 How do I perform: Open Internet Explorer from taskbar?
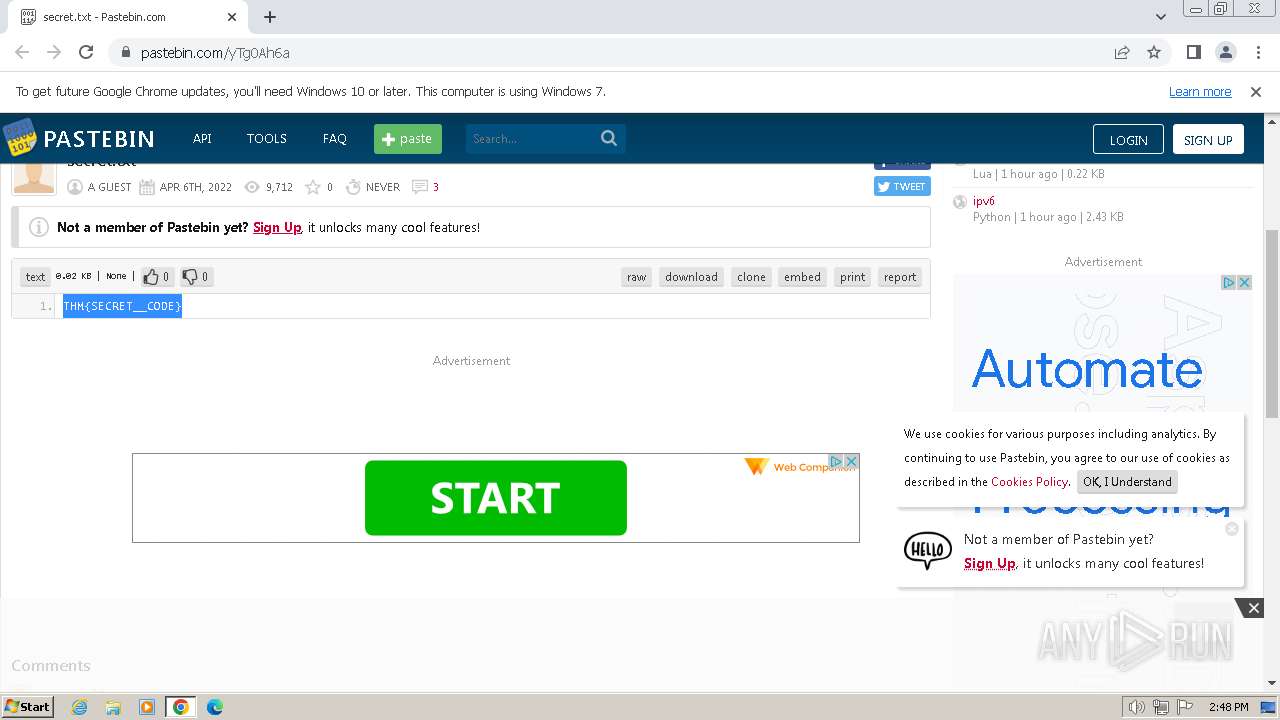click(x=79, y=707)
